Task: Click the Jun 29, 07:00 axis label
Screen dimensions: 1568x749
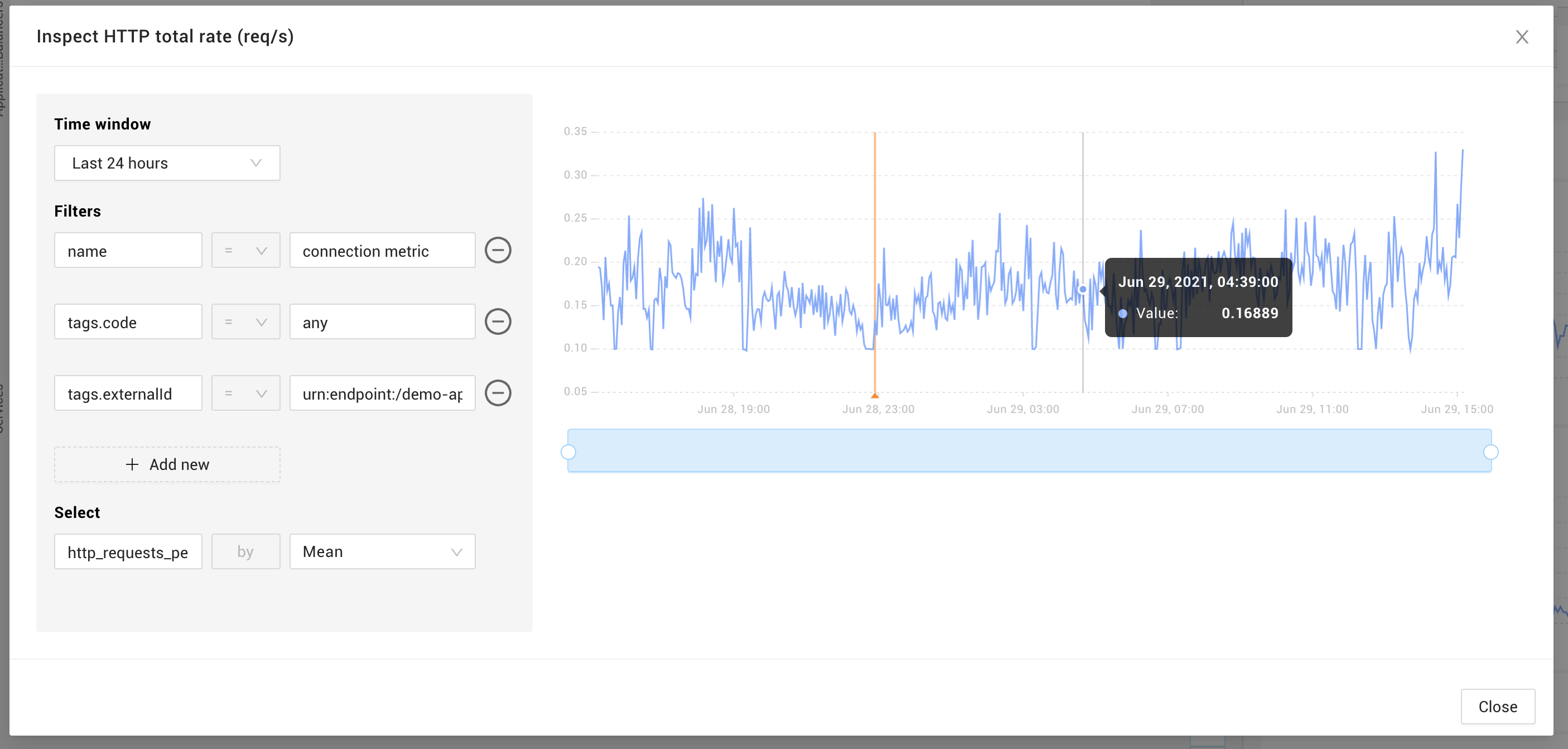Action: [x=1167, y=409]
